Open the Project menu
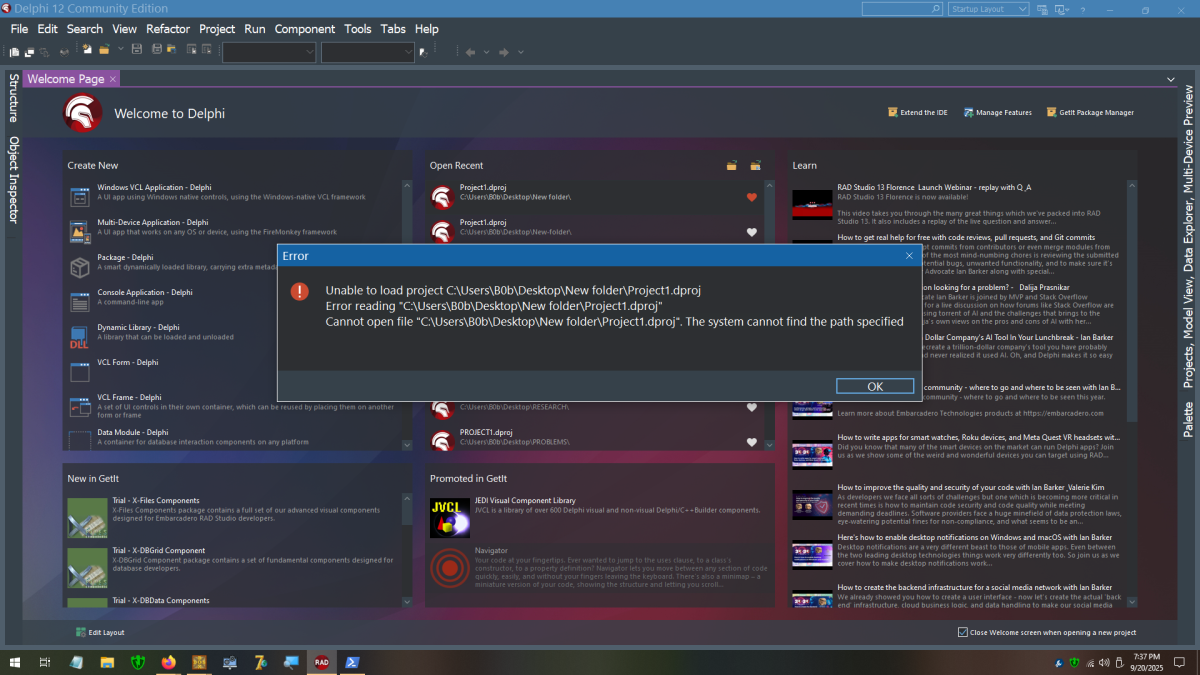The width and height of the screenshot is (1200, 675). click(217, 29)
